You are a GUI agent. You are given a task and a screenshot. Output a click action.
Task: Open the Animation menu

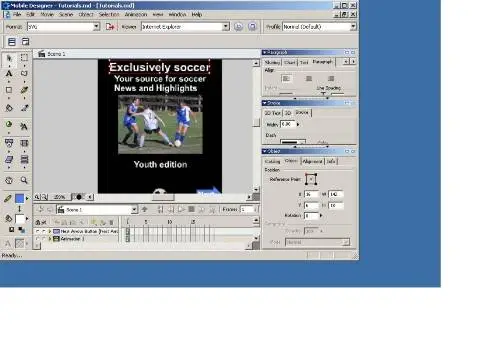coord(136,14)
